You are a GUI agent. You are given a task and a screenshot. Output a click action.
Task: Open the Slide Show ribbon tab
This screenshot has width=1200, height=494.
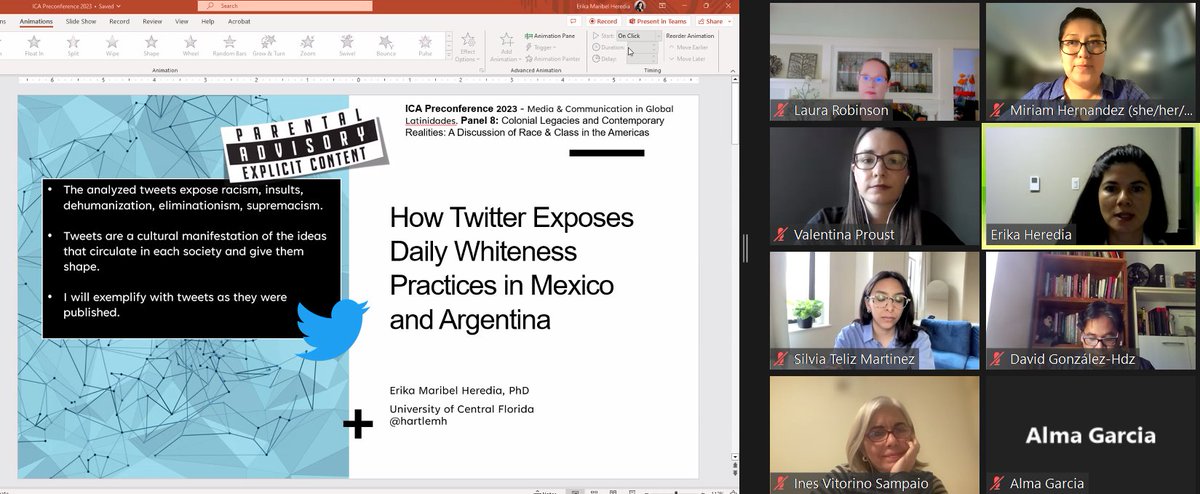81,20
